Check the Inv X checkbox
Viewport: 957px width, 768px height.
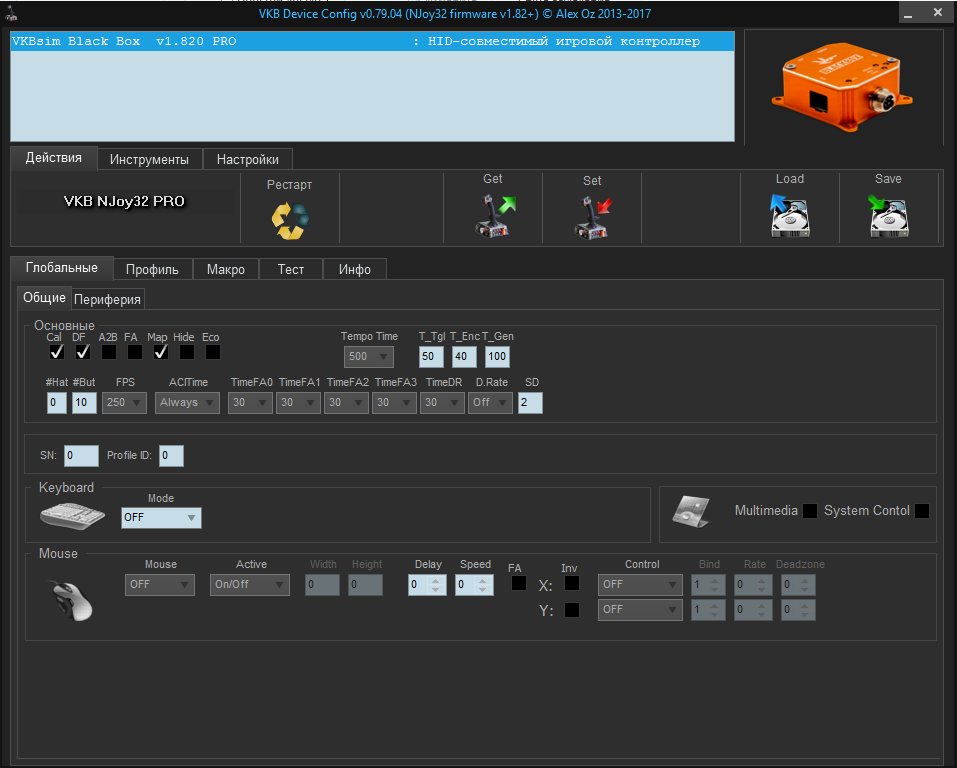[x=572, y=584]
